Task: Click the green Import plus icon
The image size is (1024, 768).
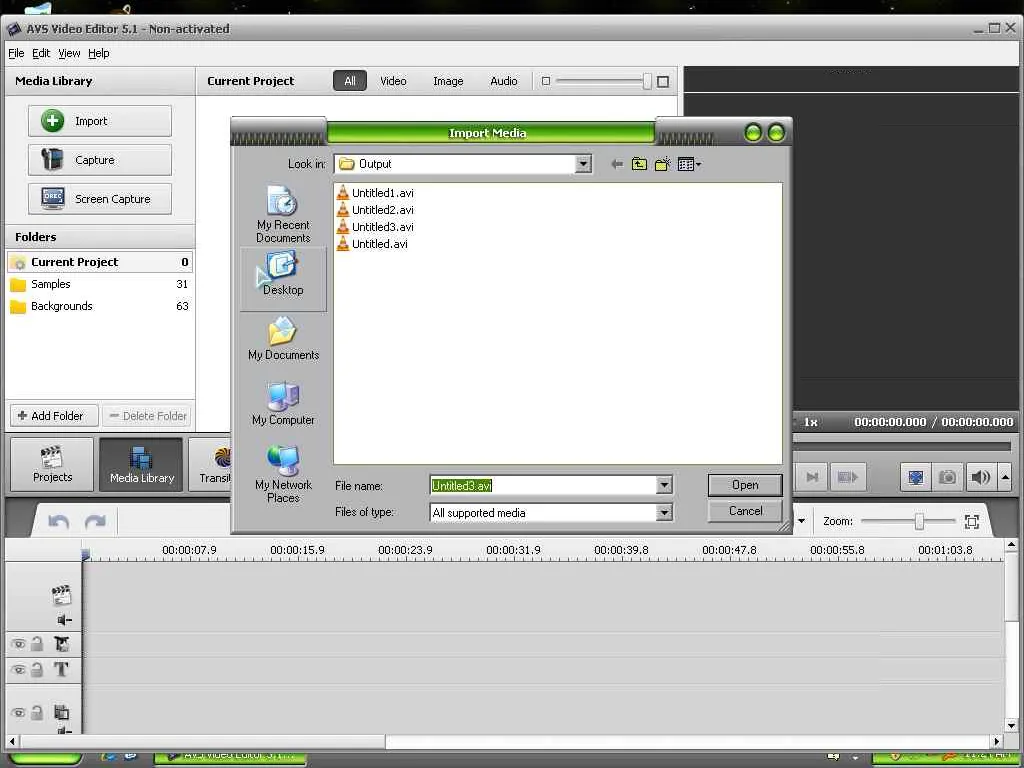Action: pyautogui.click(x=52, y=121)
